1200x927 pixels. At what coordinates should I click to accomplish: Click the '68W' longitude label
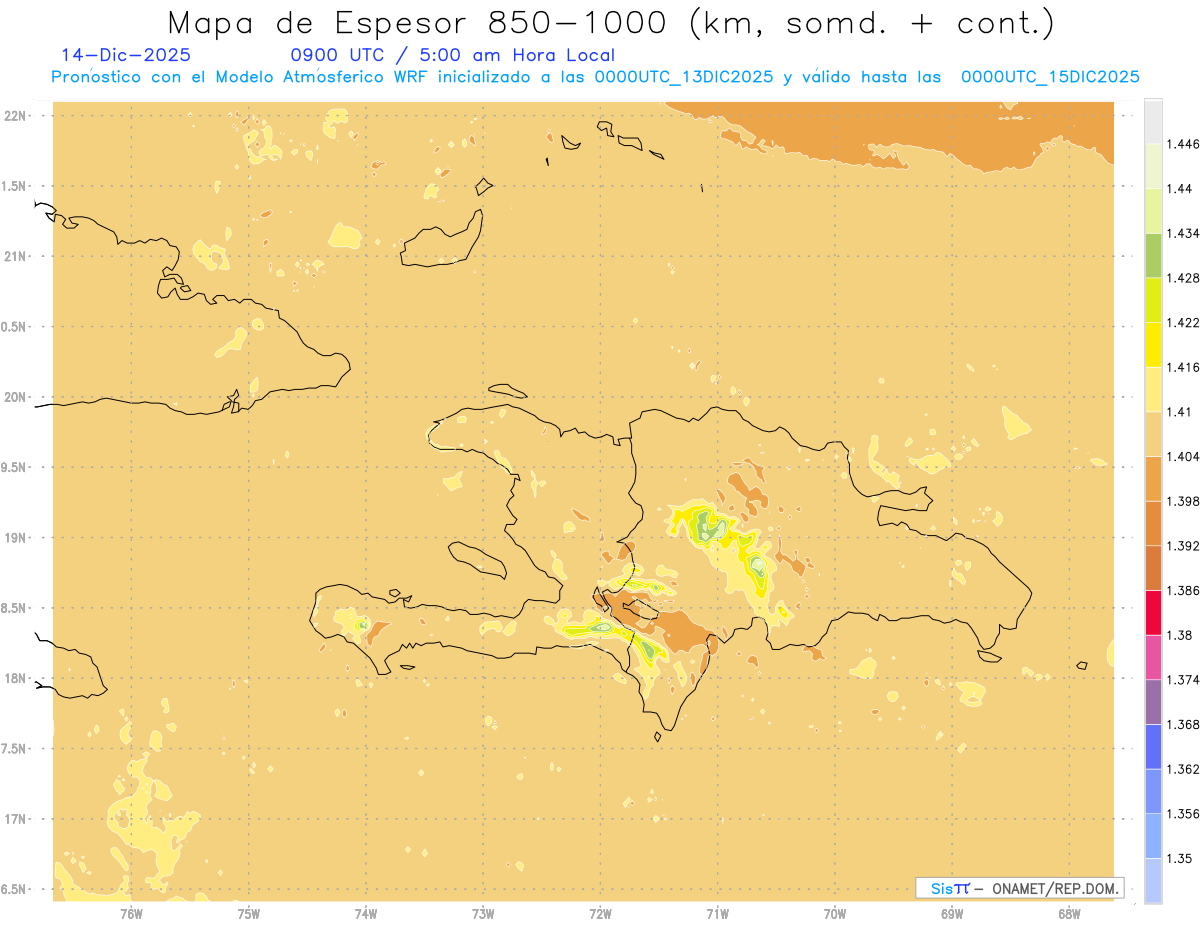point(1069,914)
